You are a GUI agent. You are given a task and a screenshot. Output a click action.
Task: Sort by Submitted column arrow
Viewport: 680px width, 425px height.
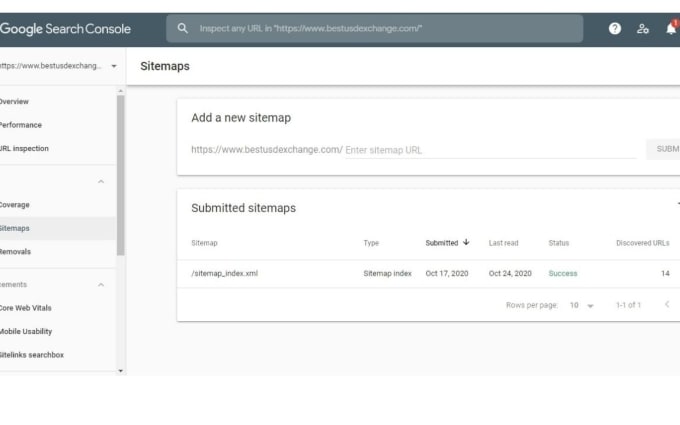tap(466, 242)
